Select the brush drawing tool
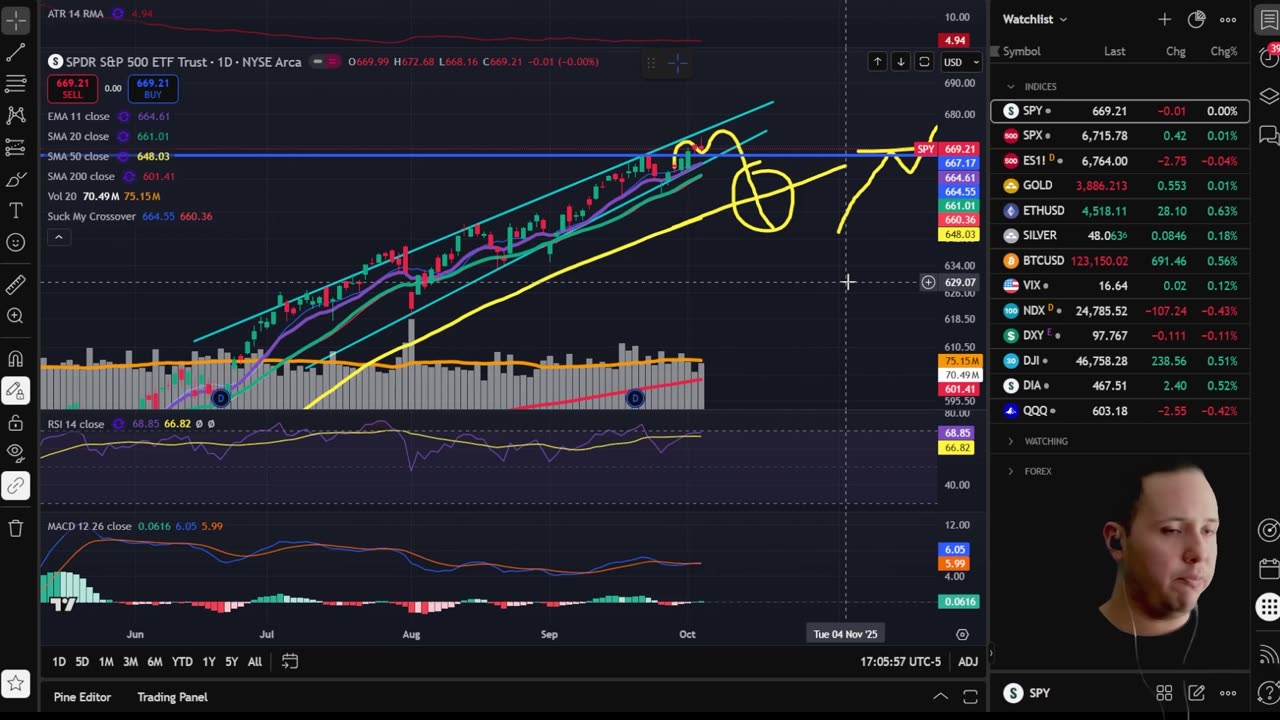 pos(16,179)
